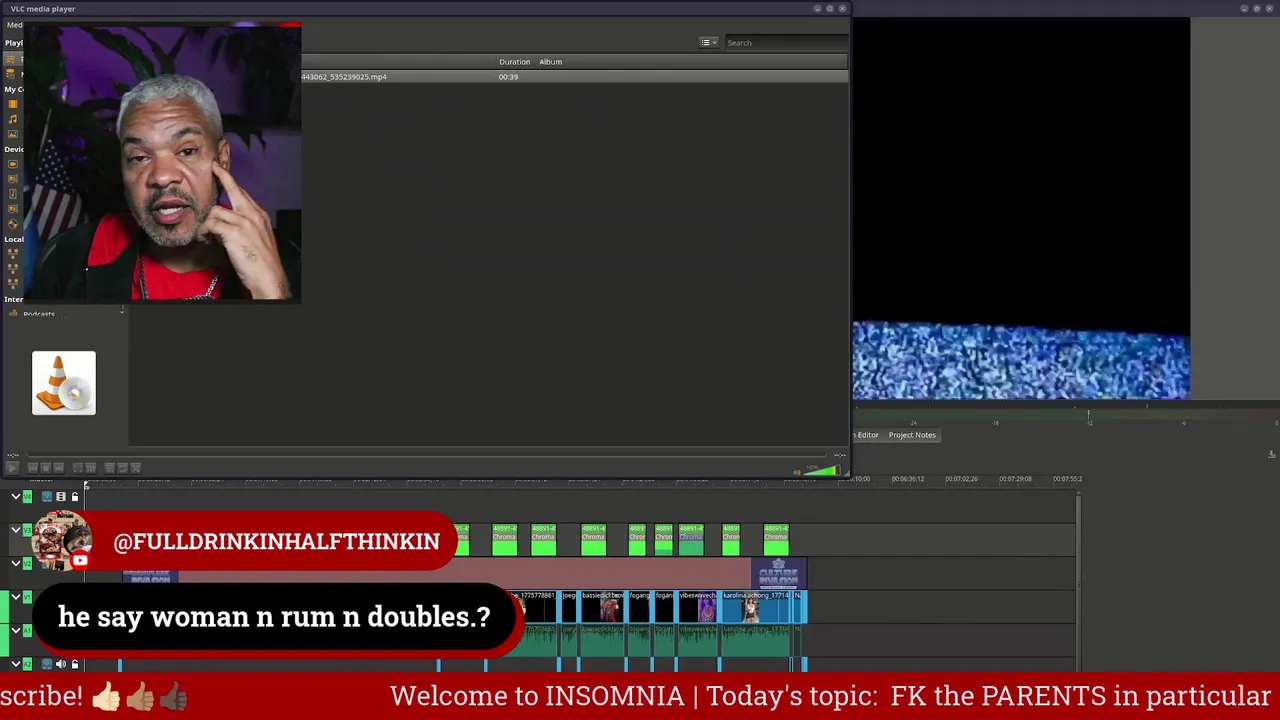
Task: Collapse the V1 track chevron
Action: [15, 597]
